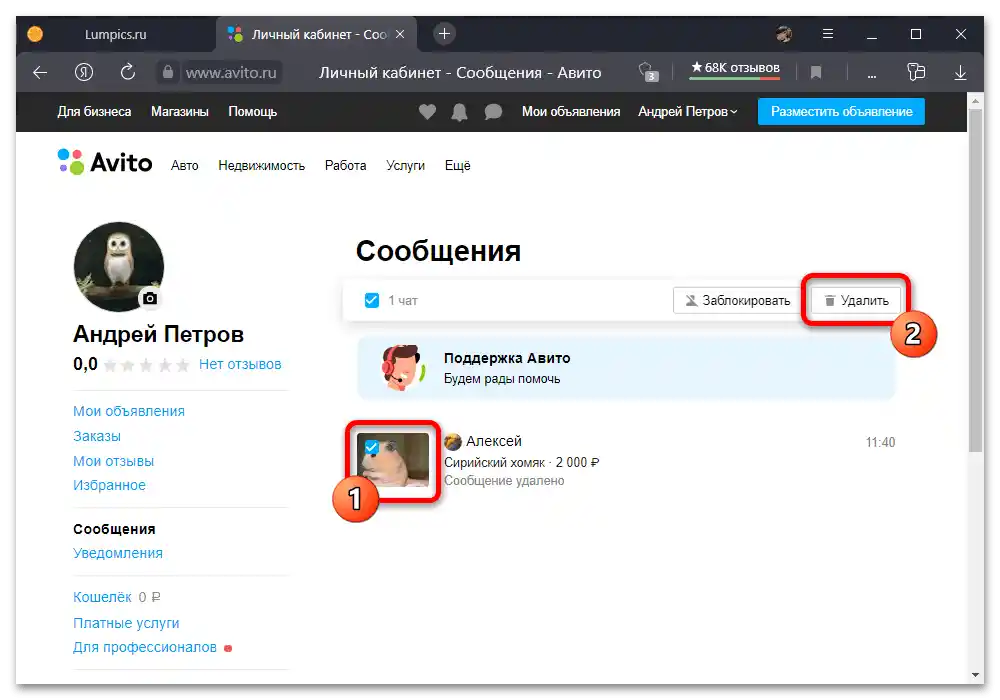Change photo via the camera icon
Viewport: 1000px width, 700px height.
[150, 298]
